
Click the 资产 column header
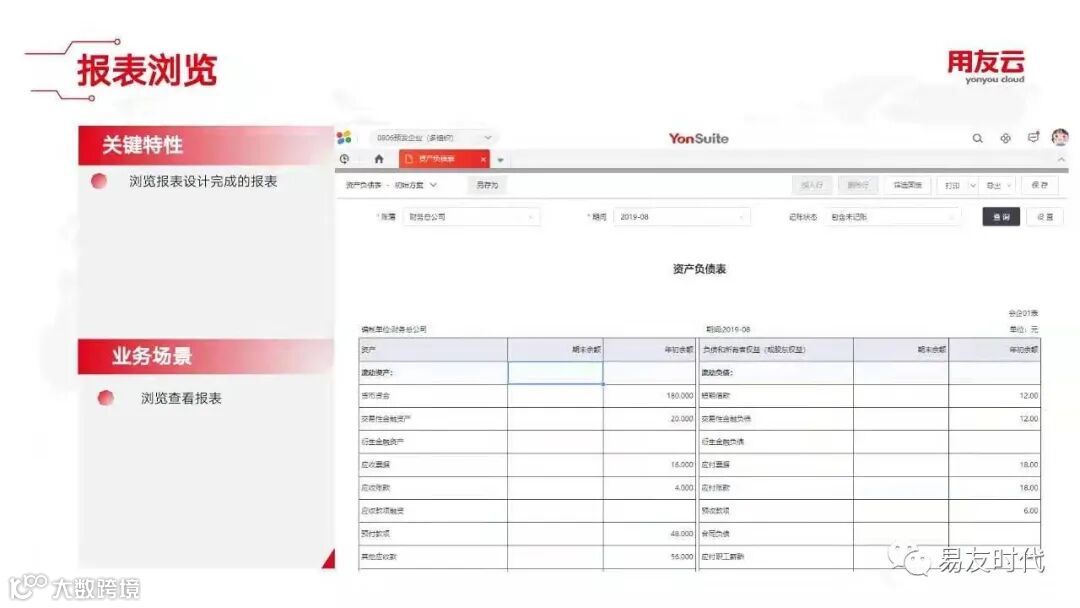[433, 350]
